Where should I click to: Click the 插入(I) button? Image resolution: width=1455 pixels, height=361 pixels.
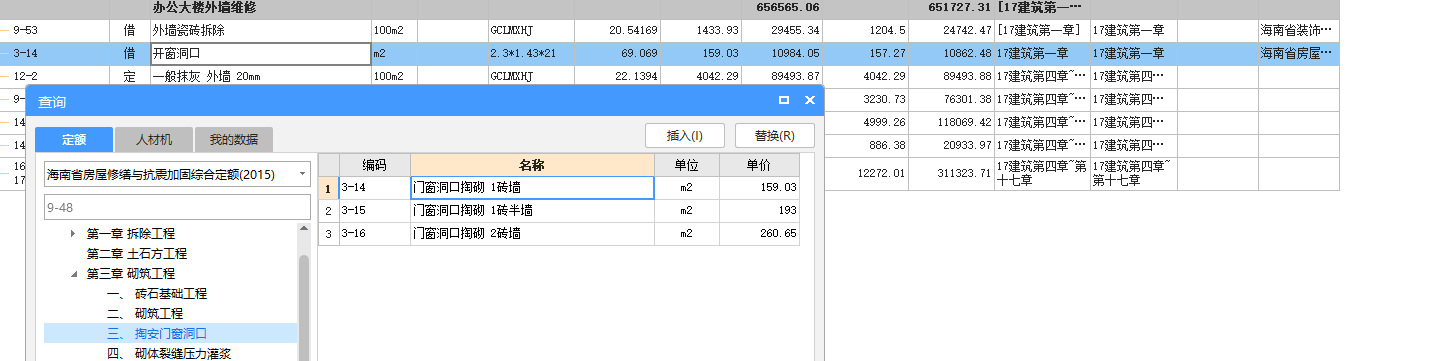(x=686, y=136)
